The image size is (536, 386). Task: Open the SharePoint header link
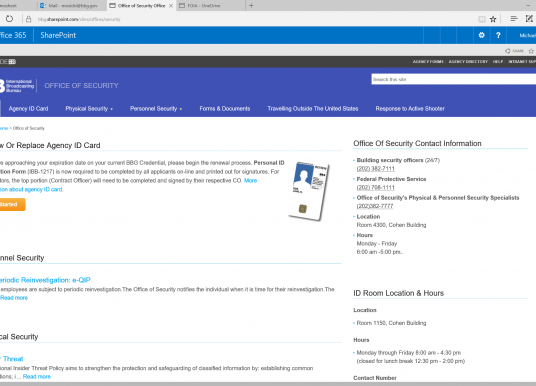coord(58,35)
